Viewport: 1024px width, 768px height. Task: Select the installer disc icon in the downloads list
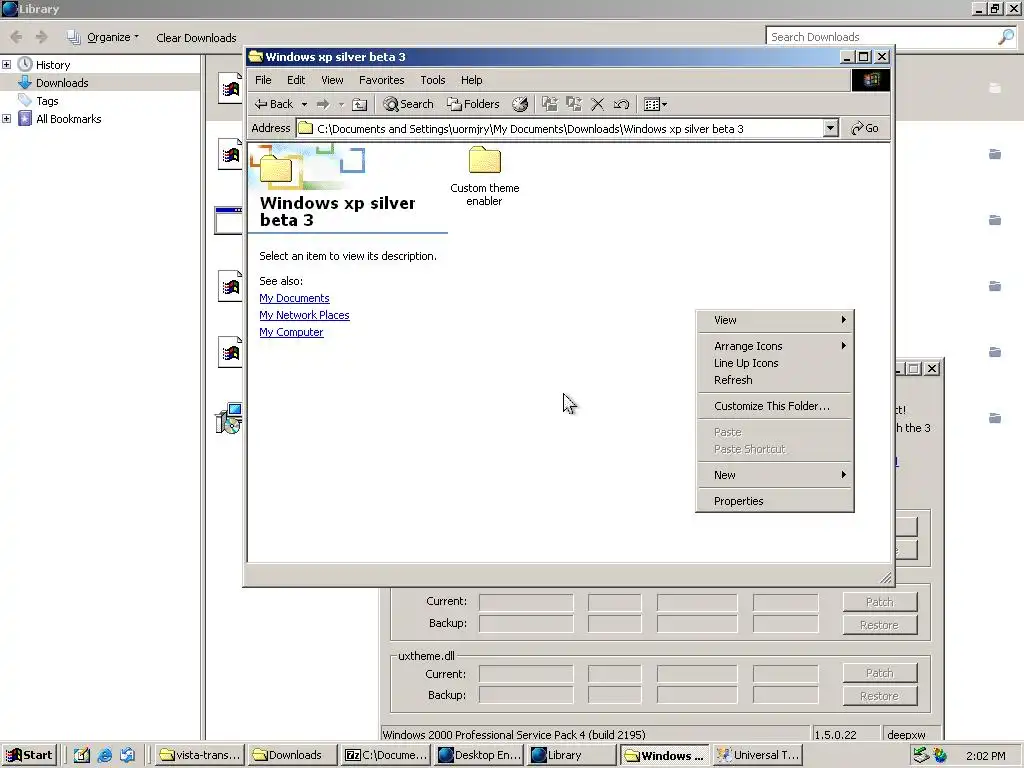tap(229, 419)
